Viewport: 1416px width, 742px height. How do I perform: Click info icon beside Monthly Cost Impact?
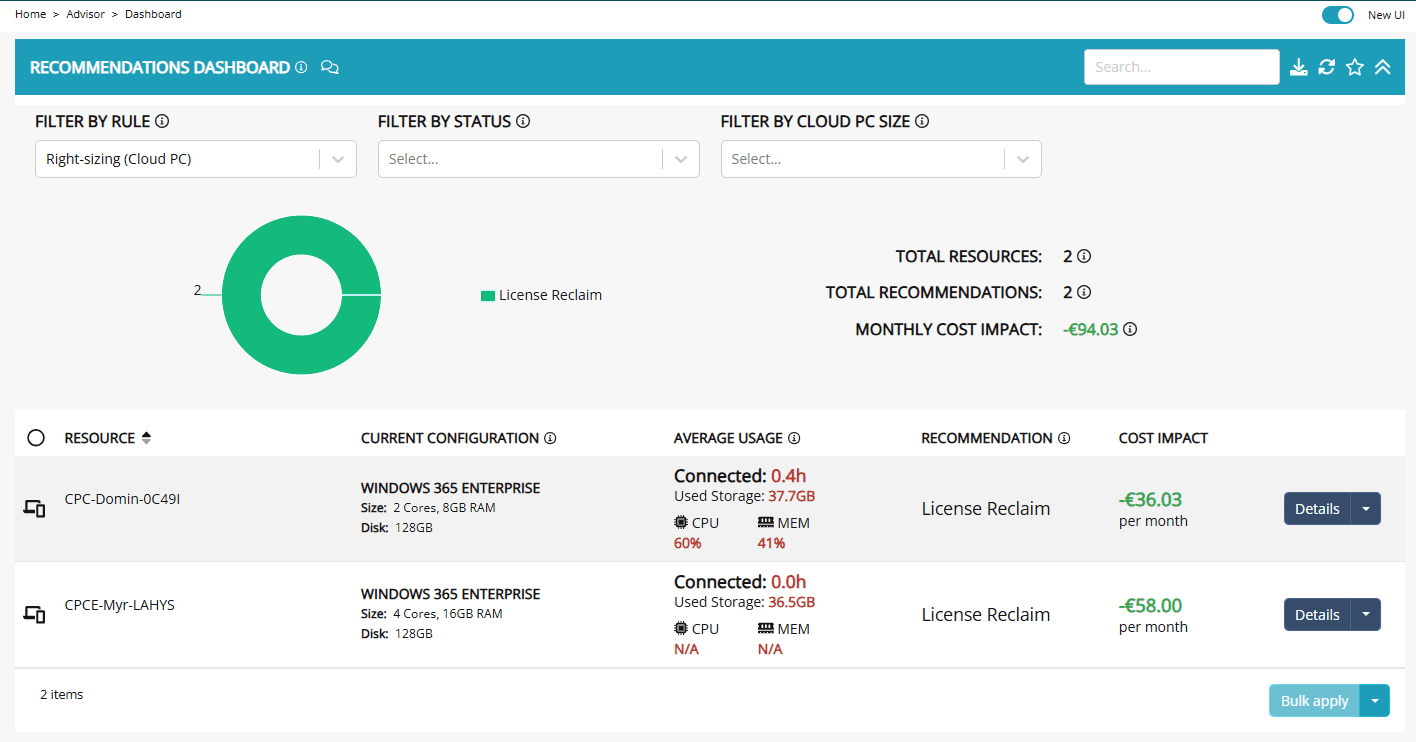tap(1130, 329)
